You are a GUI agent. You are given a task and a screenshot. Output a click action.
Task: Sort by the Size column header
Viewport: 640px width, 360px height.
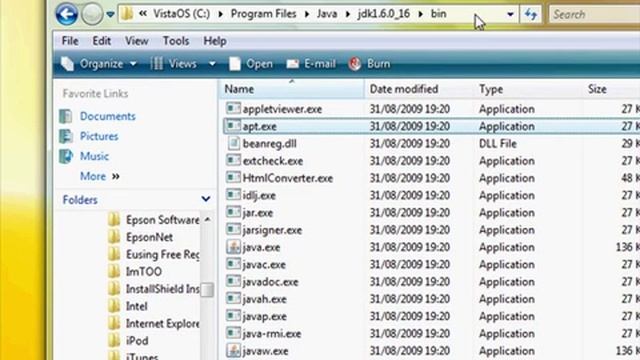pyautogui.click(x=611, y=89)
